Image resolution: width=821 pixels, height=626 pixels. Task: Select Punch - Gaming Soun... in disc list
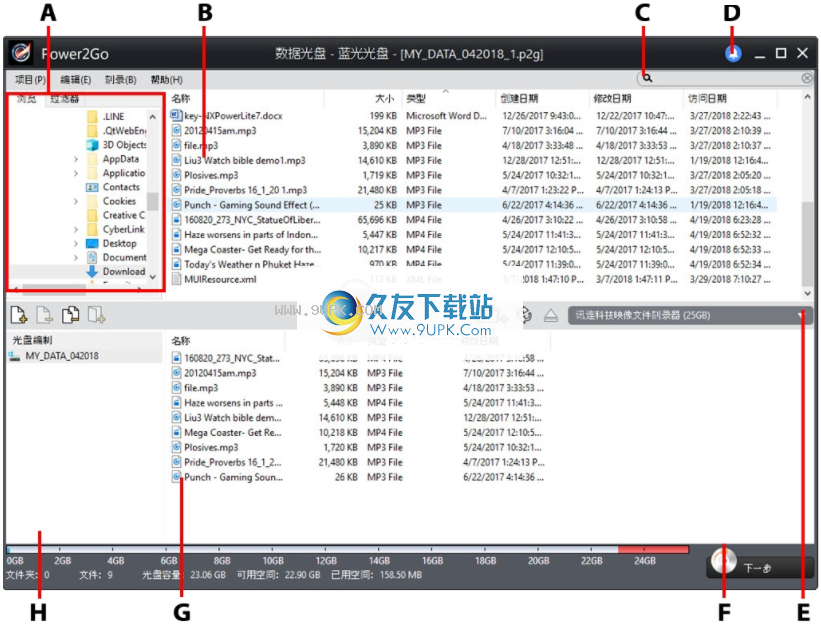pos(233,477)
